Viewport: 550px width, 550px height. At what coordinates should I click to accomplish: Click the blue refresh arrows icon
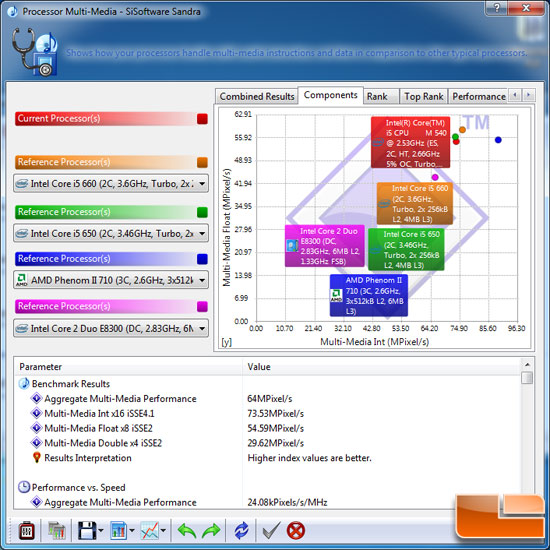pyautogui.click(x=241, y=530)
